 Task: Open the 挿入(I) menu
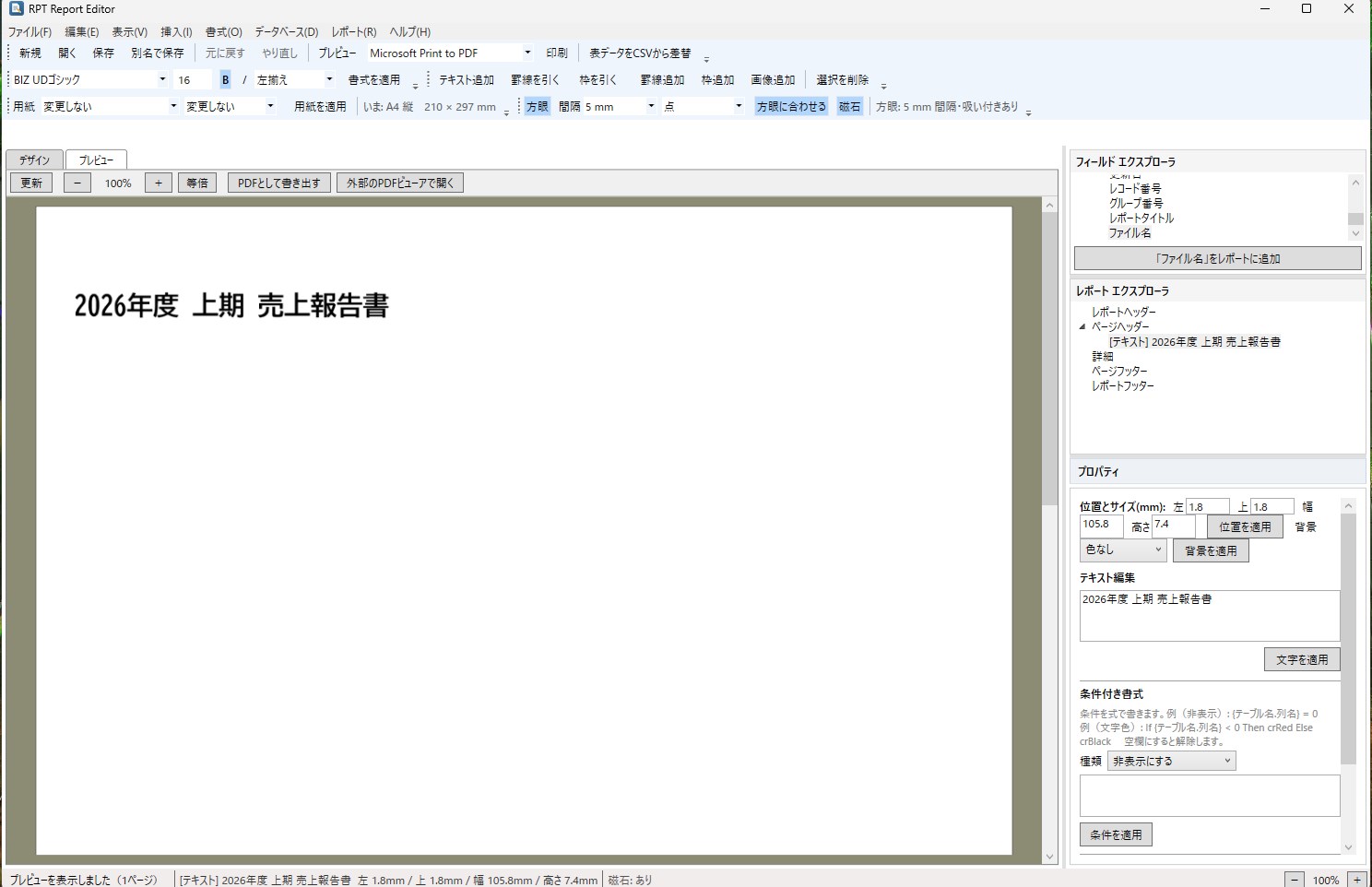[x=176, y=32]
